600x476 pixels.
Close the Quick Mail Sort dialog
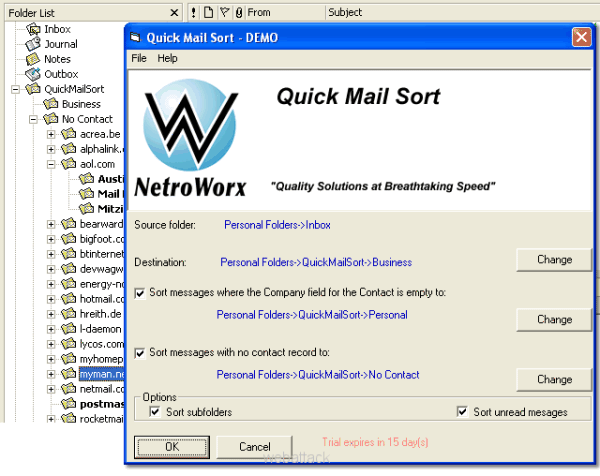pos(581,37)
